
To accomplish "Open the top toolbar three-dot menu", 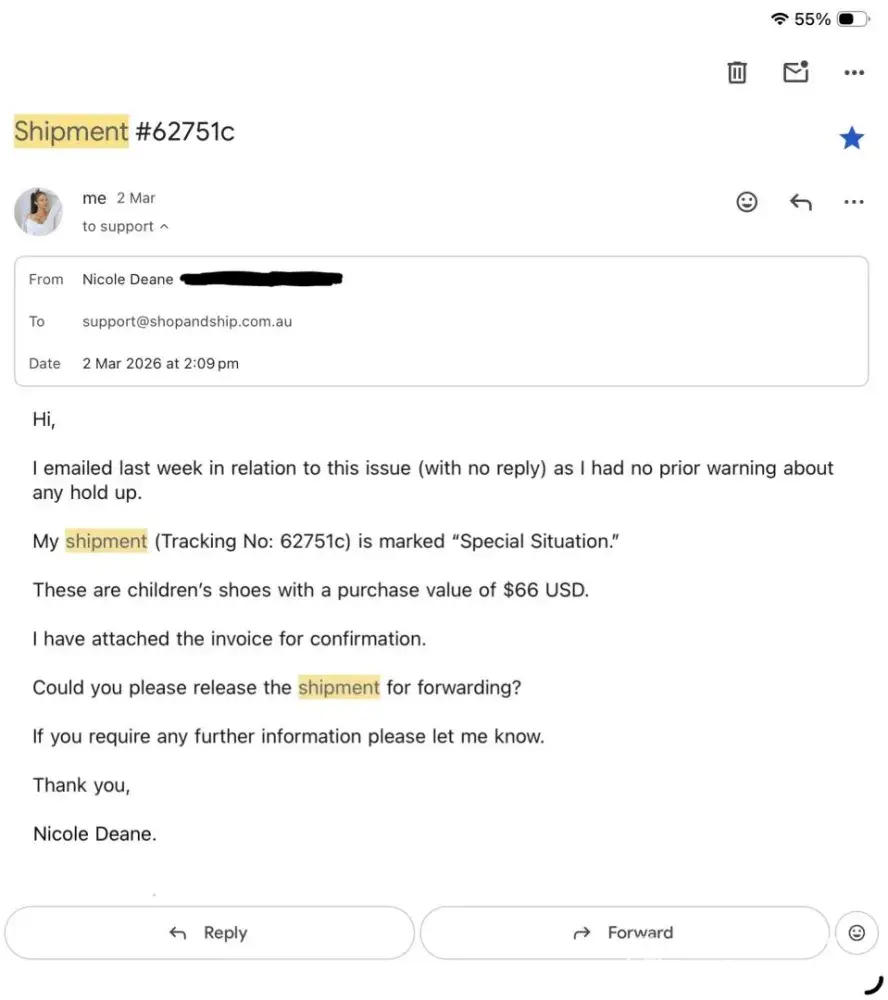I will point(854,72).
